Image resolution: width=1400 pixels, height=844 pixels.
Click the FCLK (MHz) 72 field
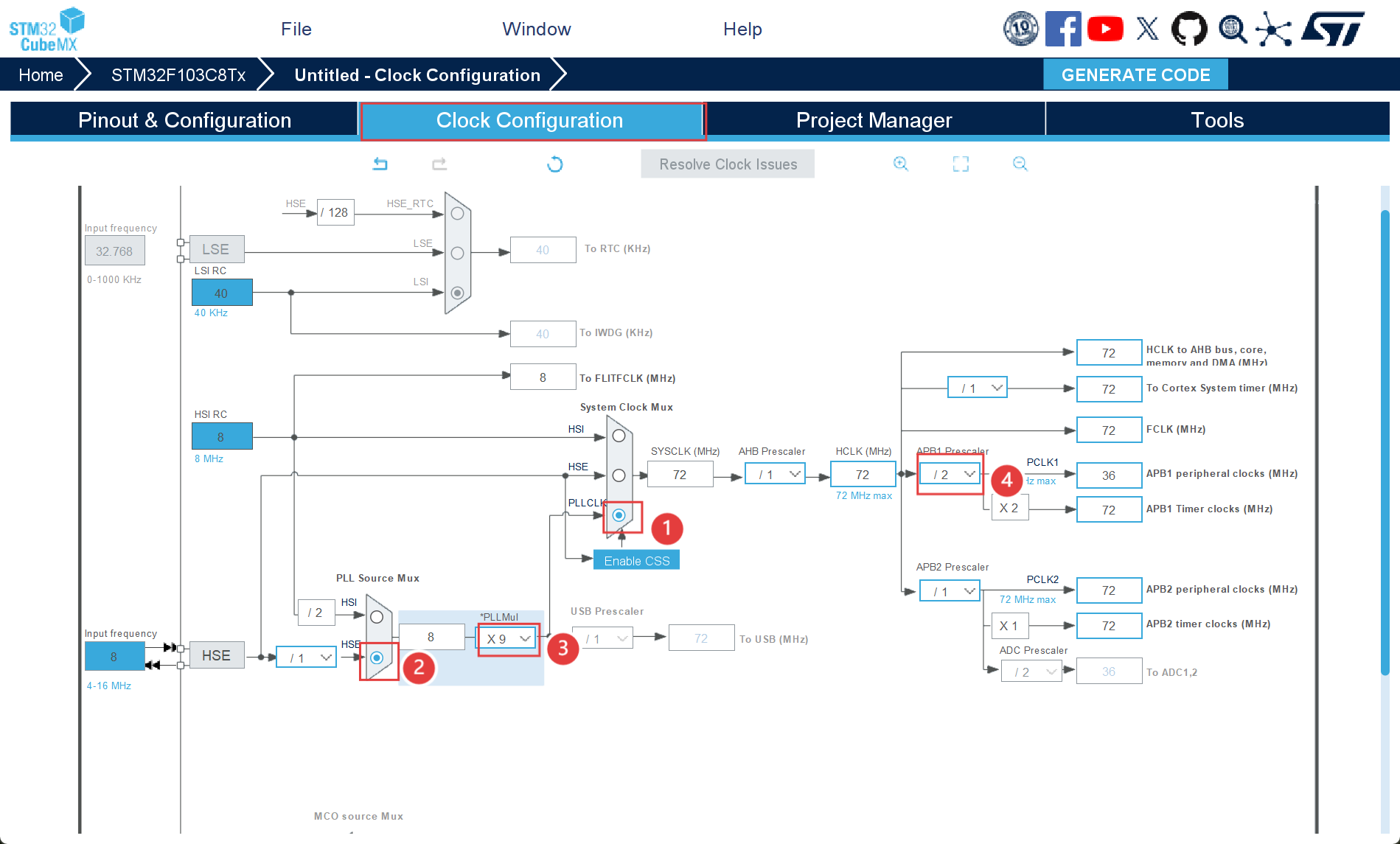click(x=1109, y=430)
